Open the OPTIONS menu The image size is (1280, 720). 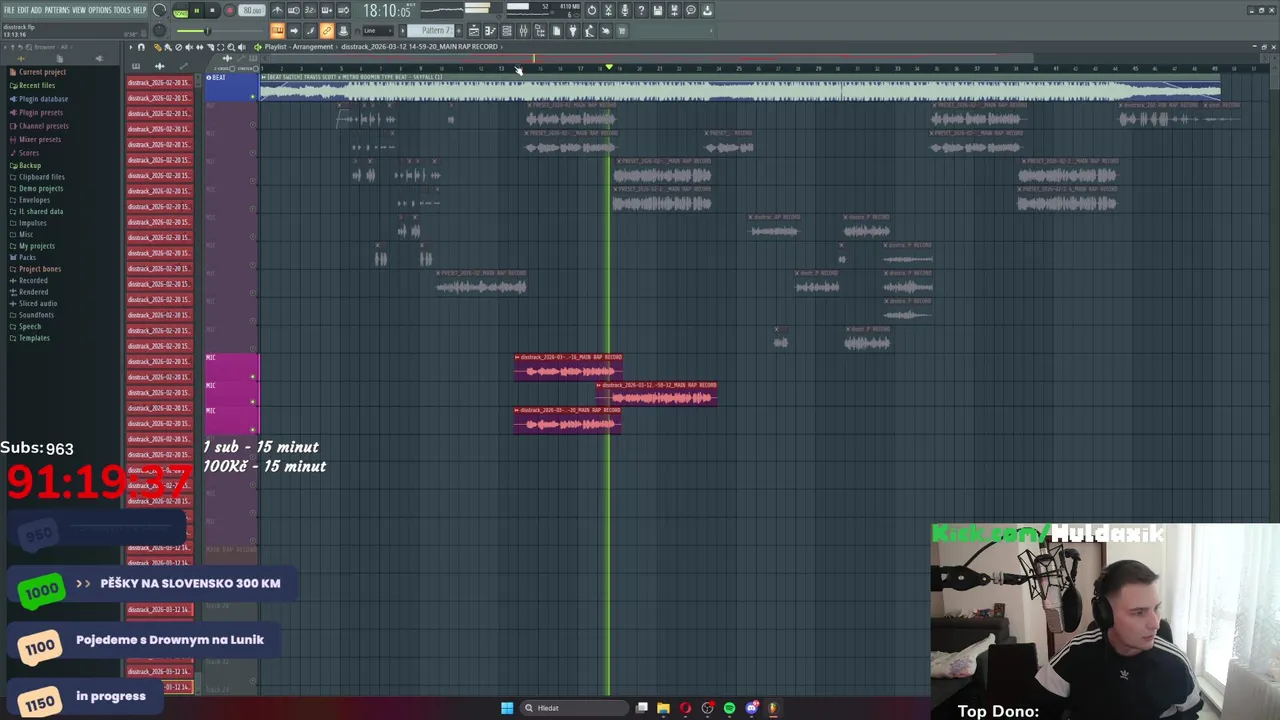[x=100, y=10]
